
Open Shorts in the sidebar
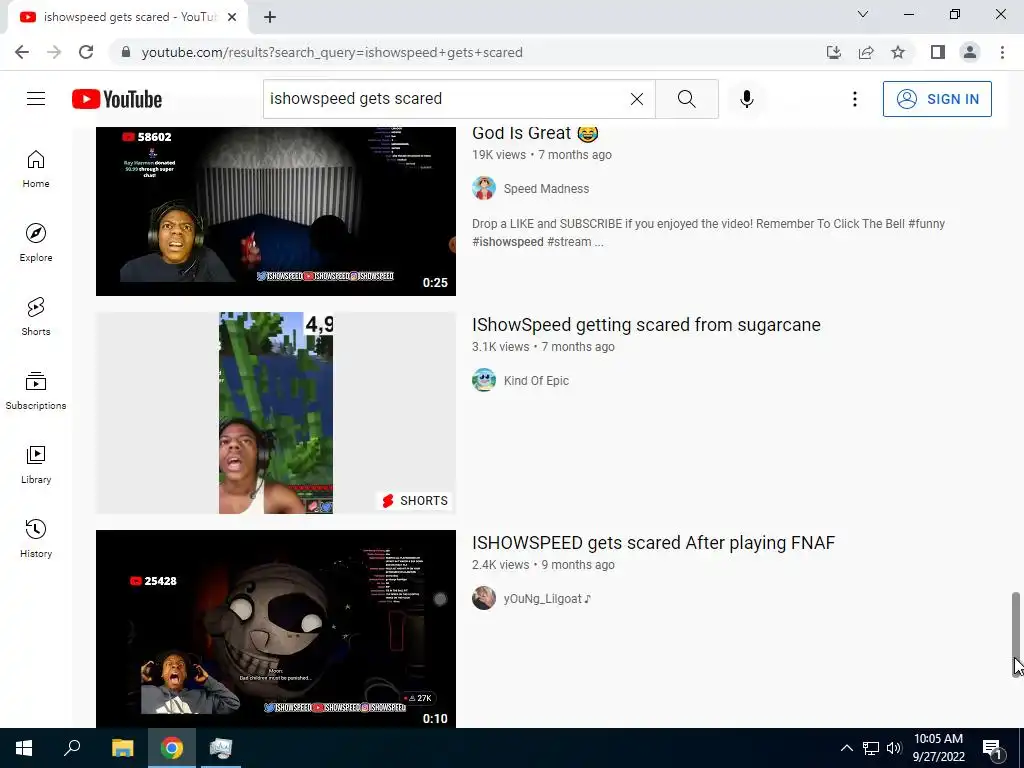36,317
